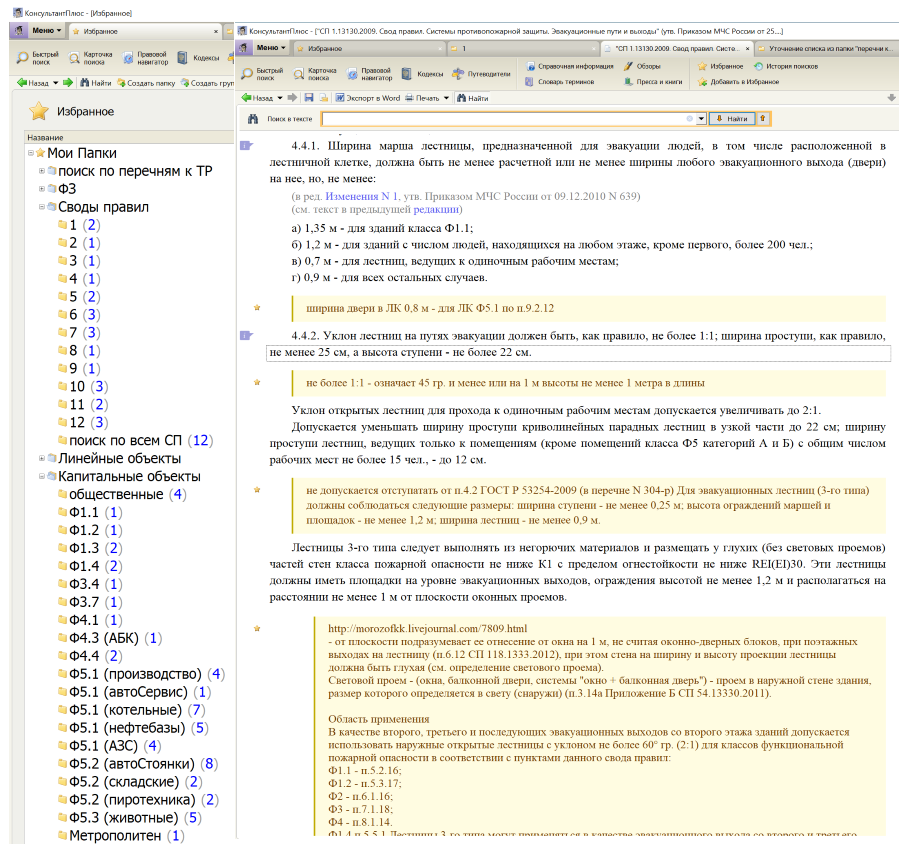Click Добавить в Избранное
Screen dimensions: 899x844
(x=738, y=82)
